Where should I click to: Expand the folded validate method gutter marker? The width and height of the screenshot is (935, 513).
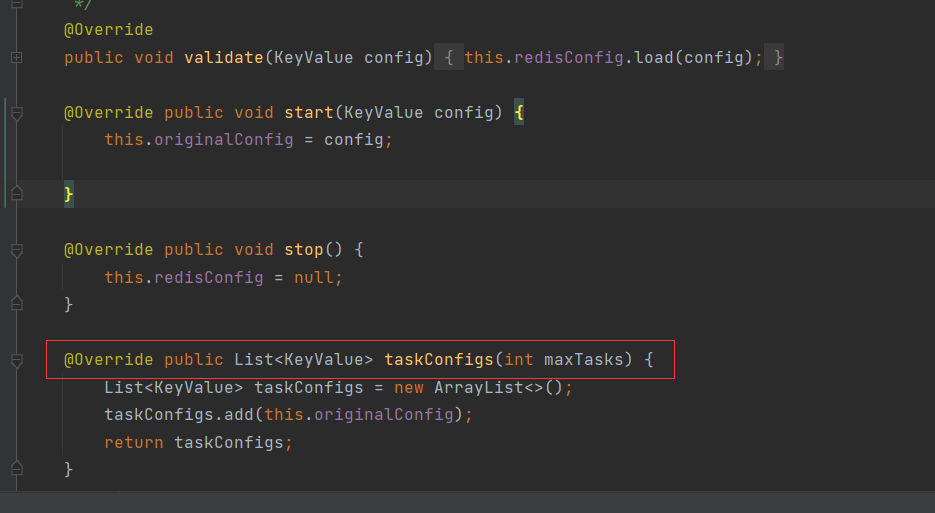coord(17,58)
